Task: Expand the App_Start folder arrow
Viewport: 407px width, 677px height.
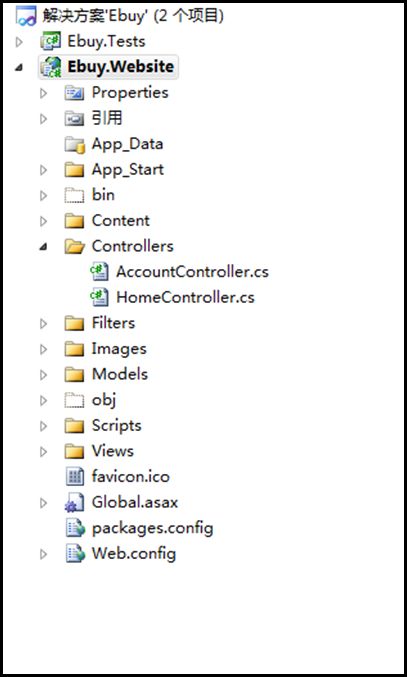Action: [x=43, y=170]
